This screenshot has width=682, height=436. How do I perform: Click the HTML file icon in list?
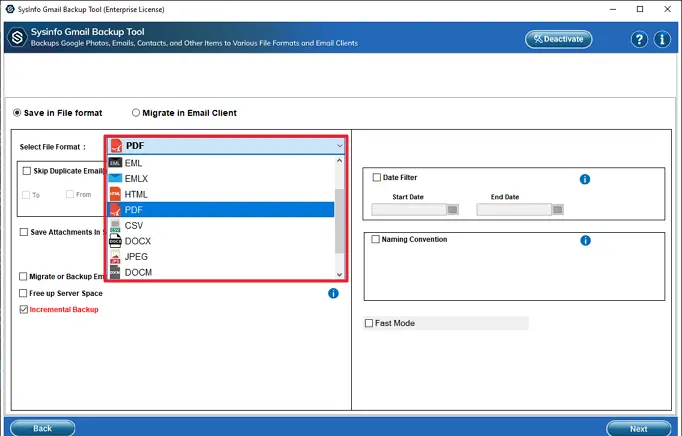click(115, 194)
